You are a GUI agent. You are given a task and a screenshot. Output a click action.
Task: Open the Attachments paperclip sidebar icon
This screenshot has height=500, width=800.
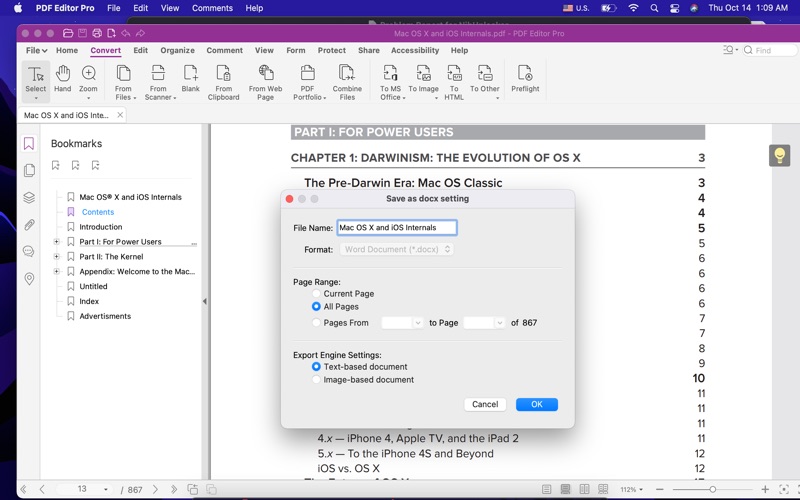pyautogui.click(x=29, y=224)
